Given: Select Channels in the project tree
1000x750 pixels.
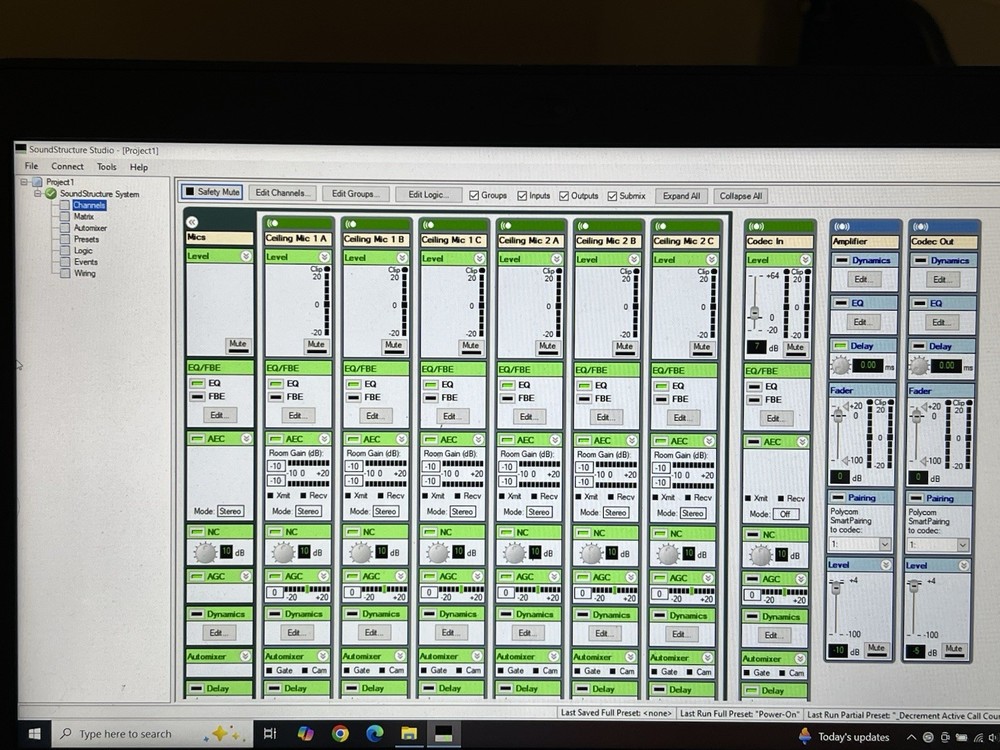Looking at the screenshot, I should click(89, 205).
